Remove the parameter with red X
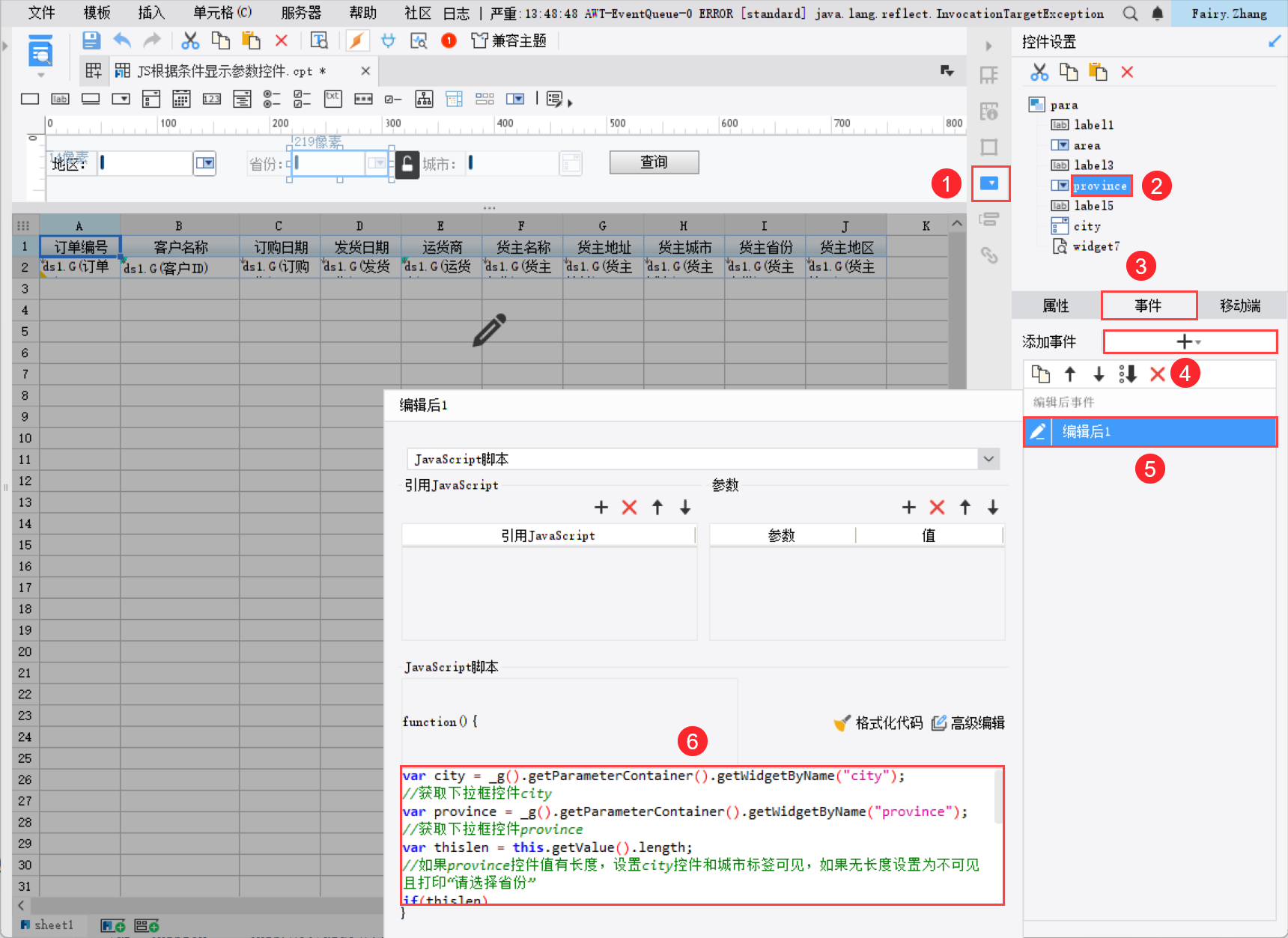Image resolution: width=1288 pixels, height=938 pixels. (937, 508)
